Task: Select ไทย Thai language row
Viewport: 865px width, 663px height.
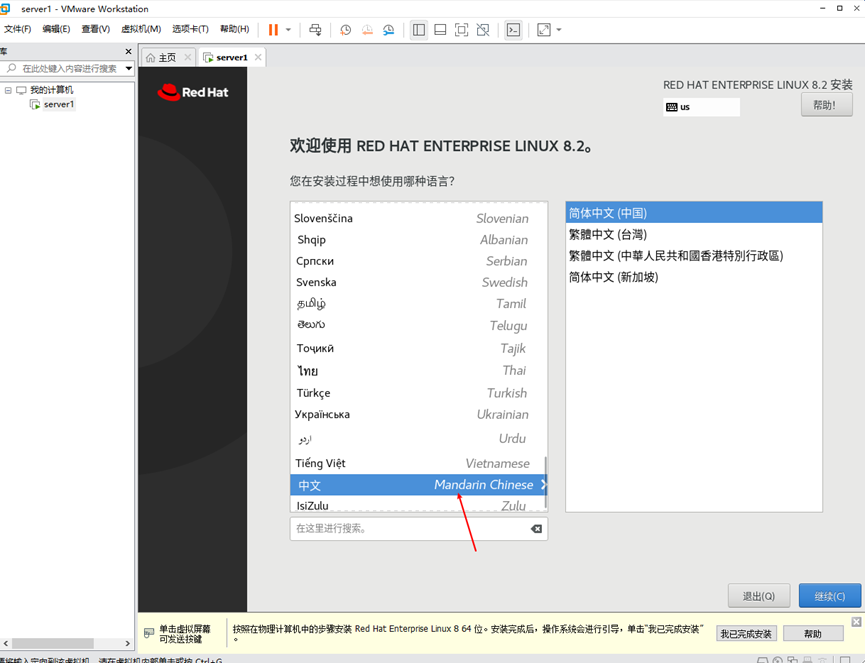Action: tap(418, 371)
